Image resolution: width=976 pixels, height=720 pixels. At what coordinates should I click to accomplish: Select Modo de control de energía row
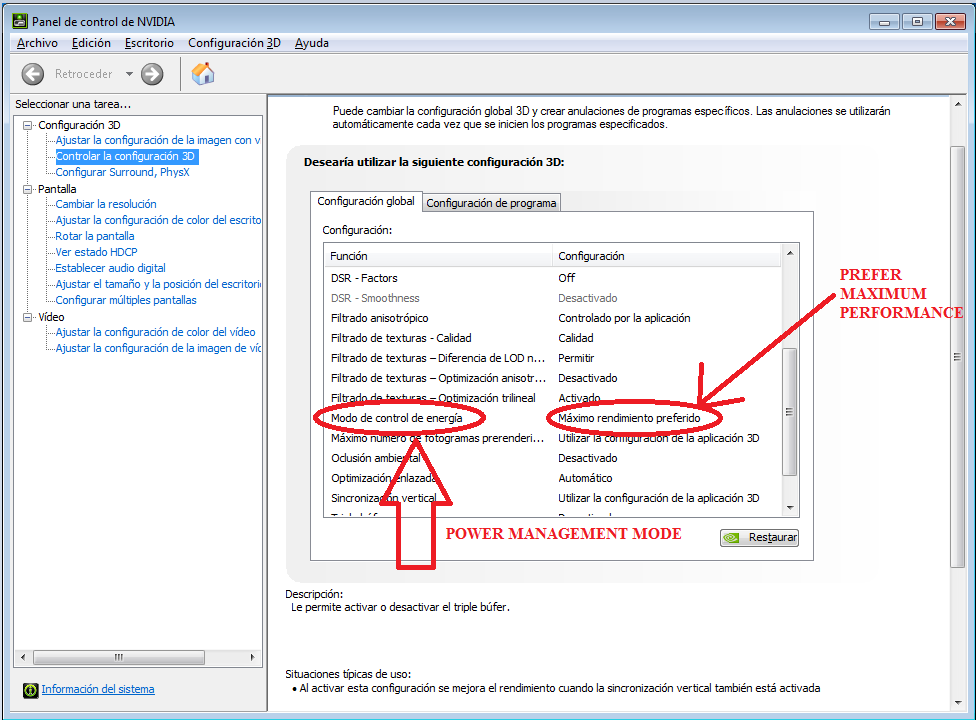pyautogui.click(x=553, y=418)
